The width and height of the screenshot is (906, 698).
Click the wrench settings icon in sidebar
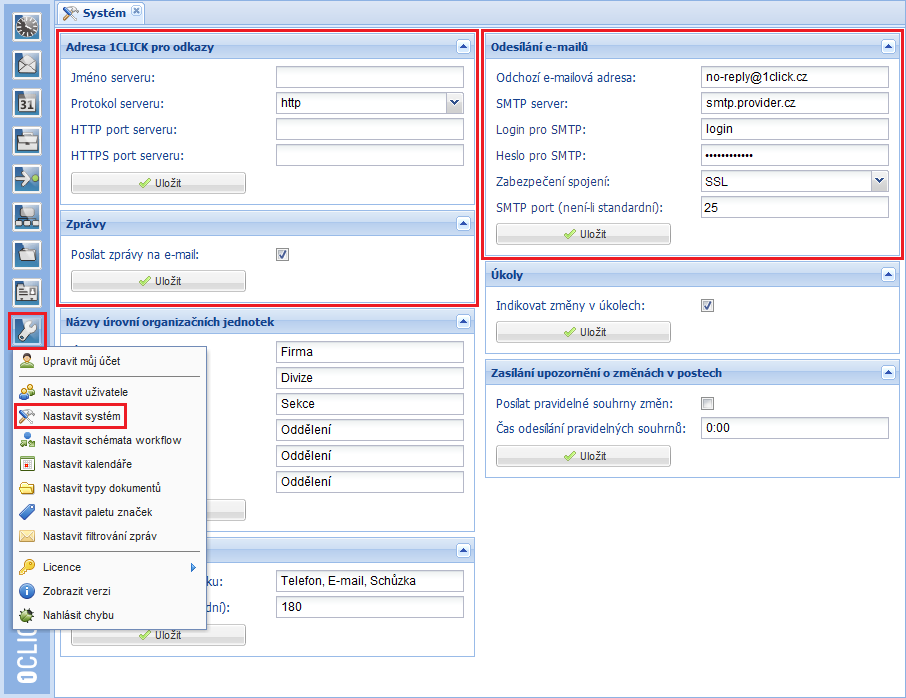pos(26,331)
